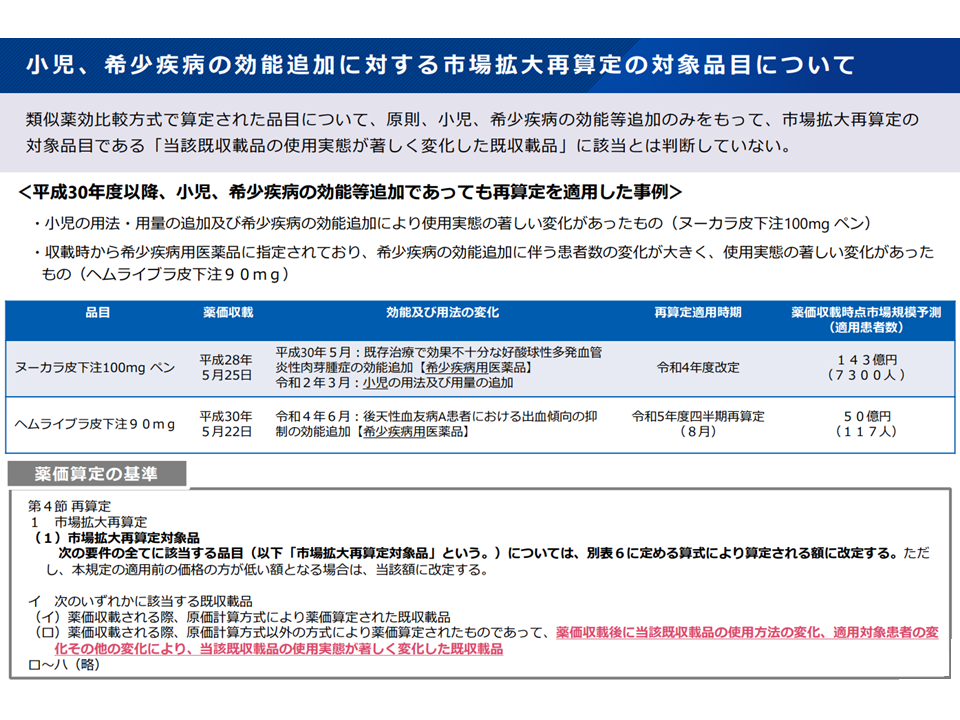Click the 令和5年度四半期再算定(8月) cell
960x720 pixels.
[x=697, y=424]
